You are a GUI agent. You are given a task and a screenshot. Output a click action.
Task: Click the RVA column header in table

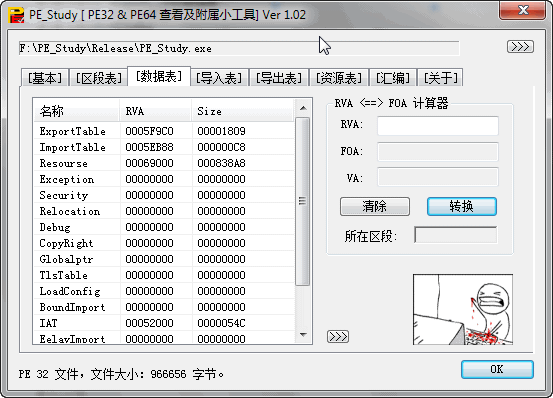click(156, 111)
